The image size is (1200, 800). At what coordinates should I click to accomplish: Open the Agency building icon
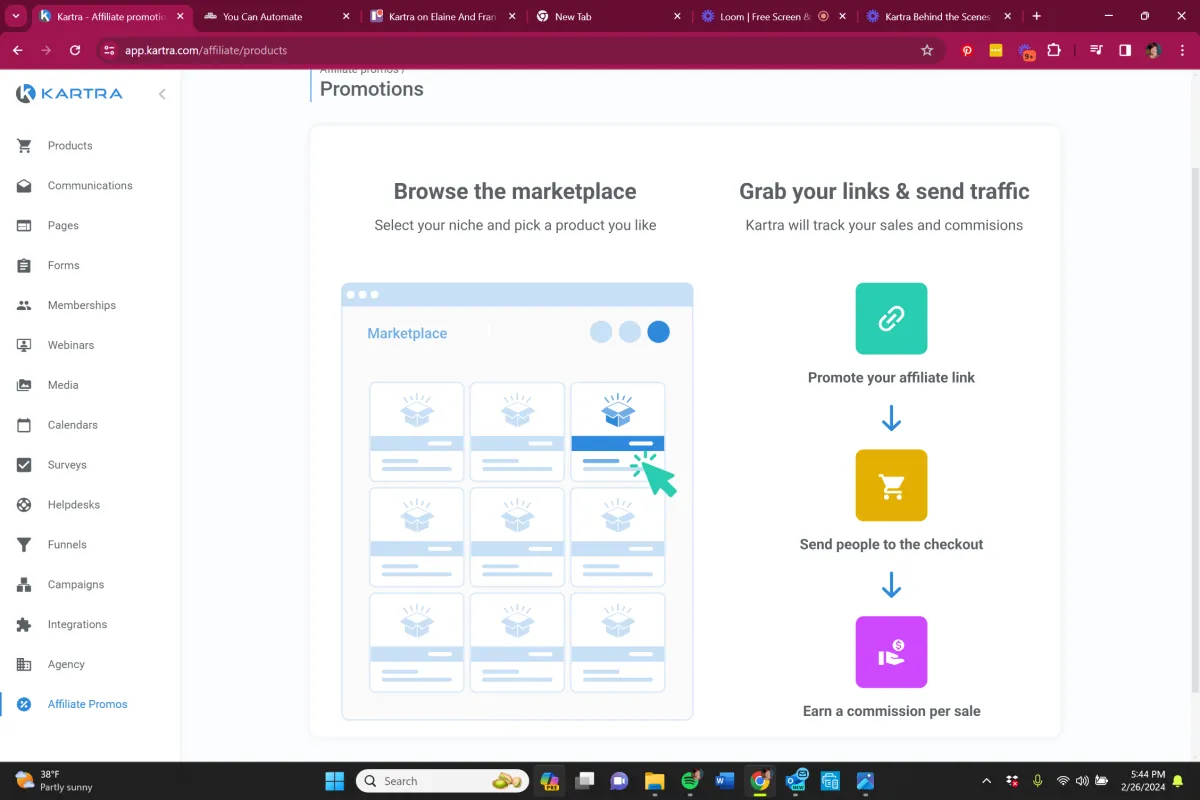pyautogui.click(x=24, y=665)
